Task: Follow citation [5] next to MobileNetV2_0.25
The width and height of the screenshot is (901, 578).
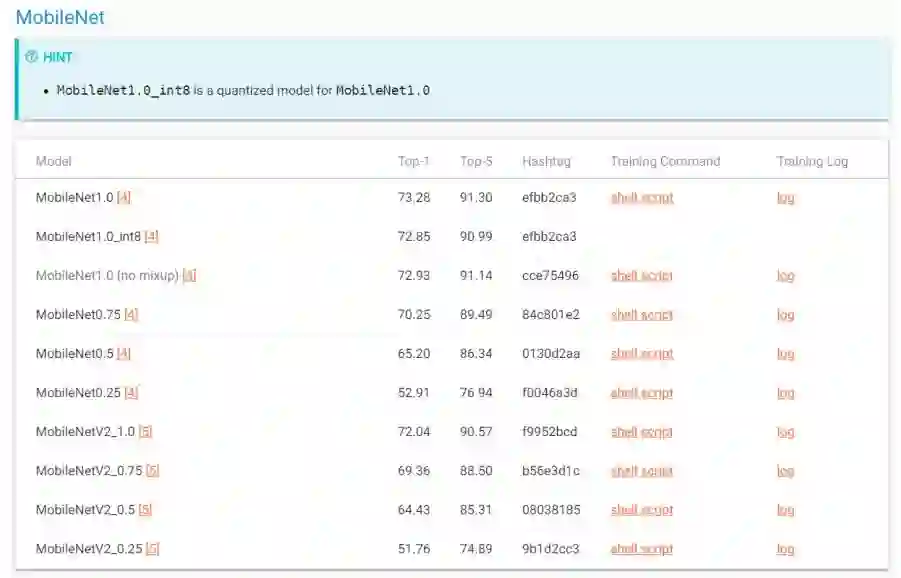Action: [152, 549]
